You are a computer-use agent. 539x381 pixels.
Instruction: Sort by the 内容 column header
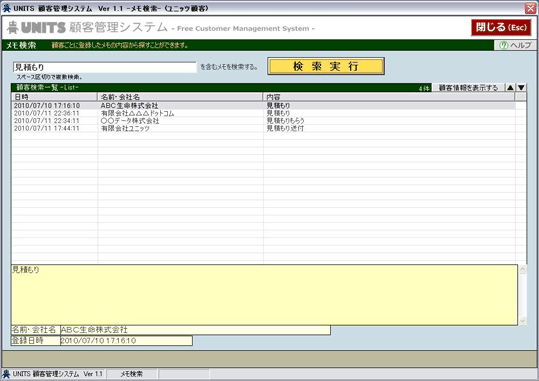(x=389, y=97)
